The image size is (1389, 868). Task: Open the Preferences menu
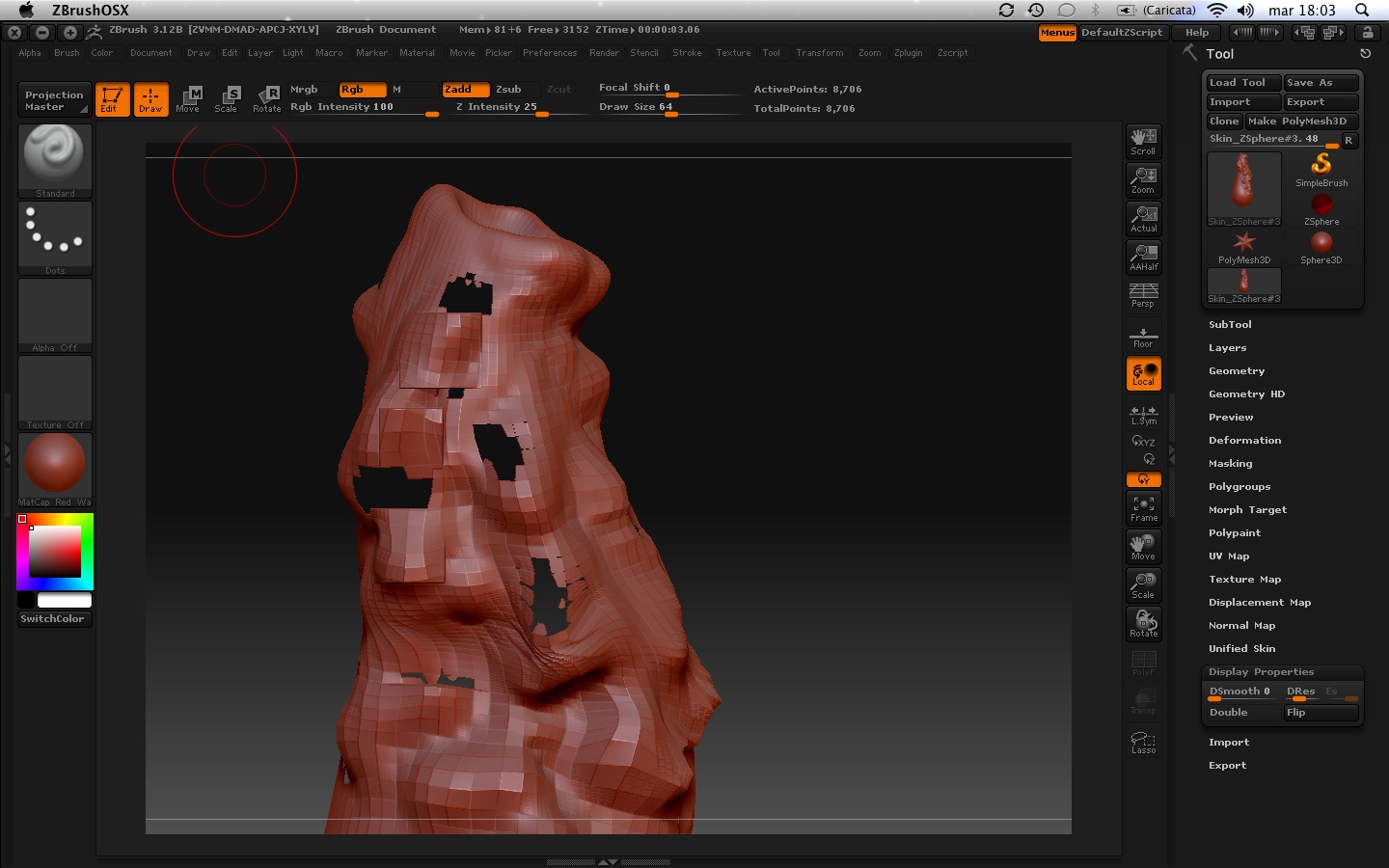[x=550, y=53]
